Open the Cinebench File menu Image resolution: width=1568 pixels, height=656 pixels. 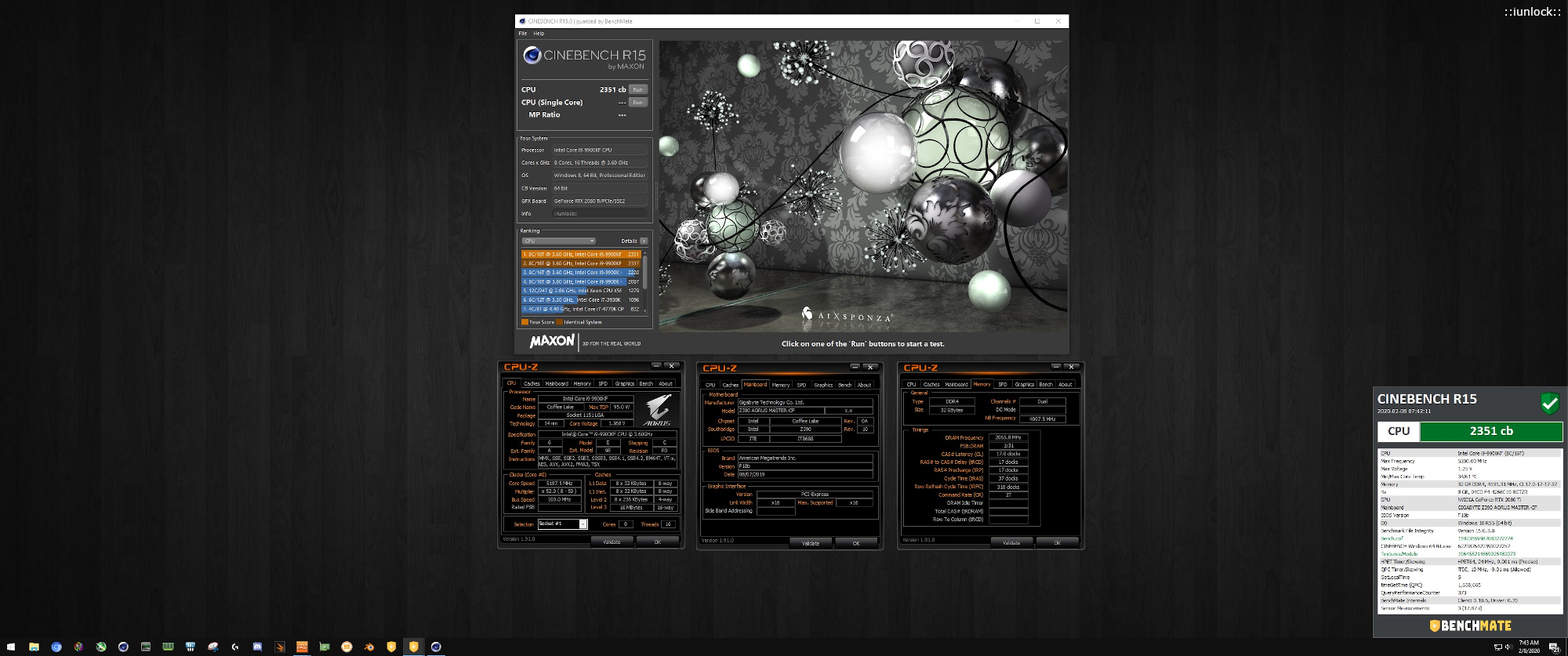[x=523, y=34]
